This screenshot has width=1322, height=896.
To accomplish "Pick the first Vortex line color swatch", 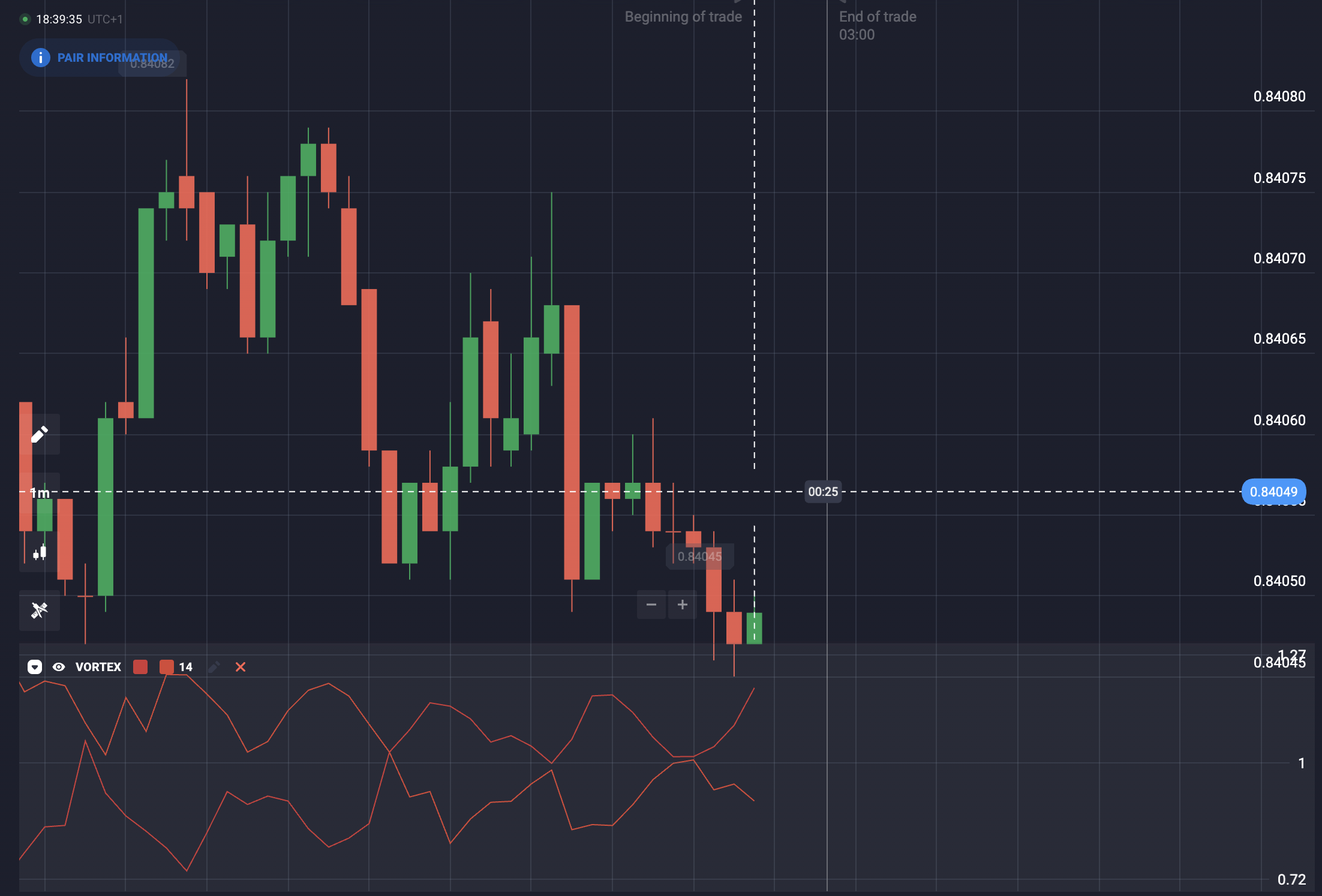I will (x=140, y=667).
